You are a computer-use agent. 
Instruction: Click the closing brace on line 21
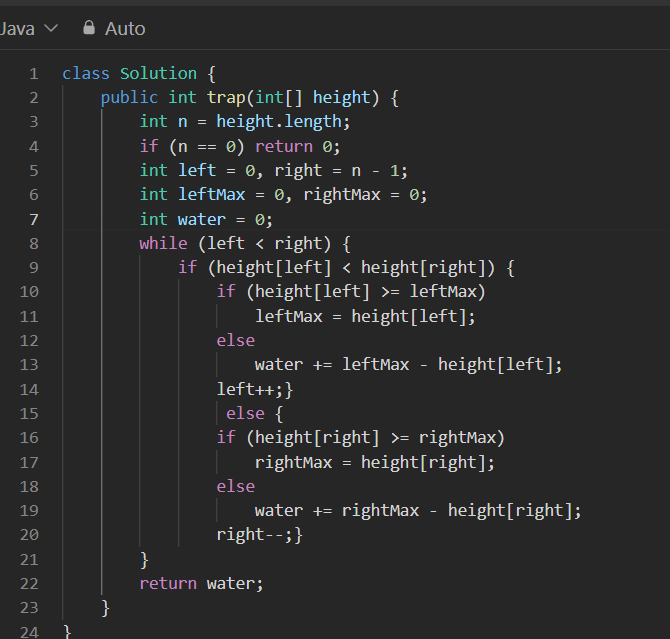144,559
